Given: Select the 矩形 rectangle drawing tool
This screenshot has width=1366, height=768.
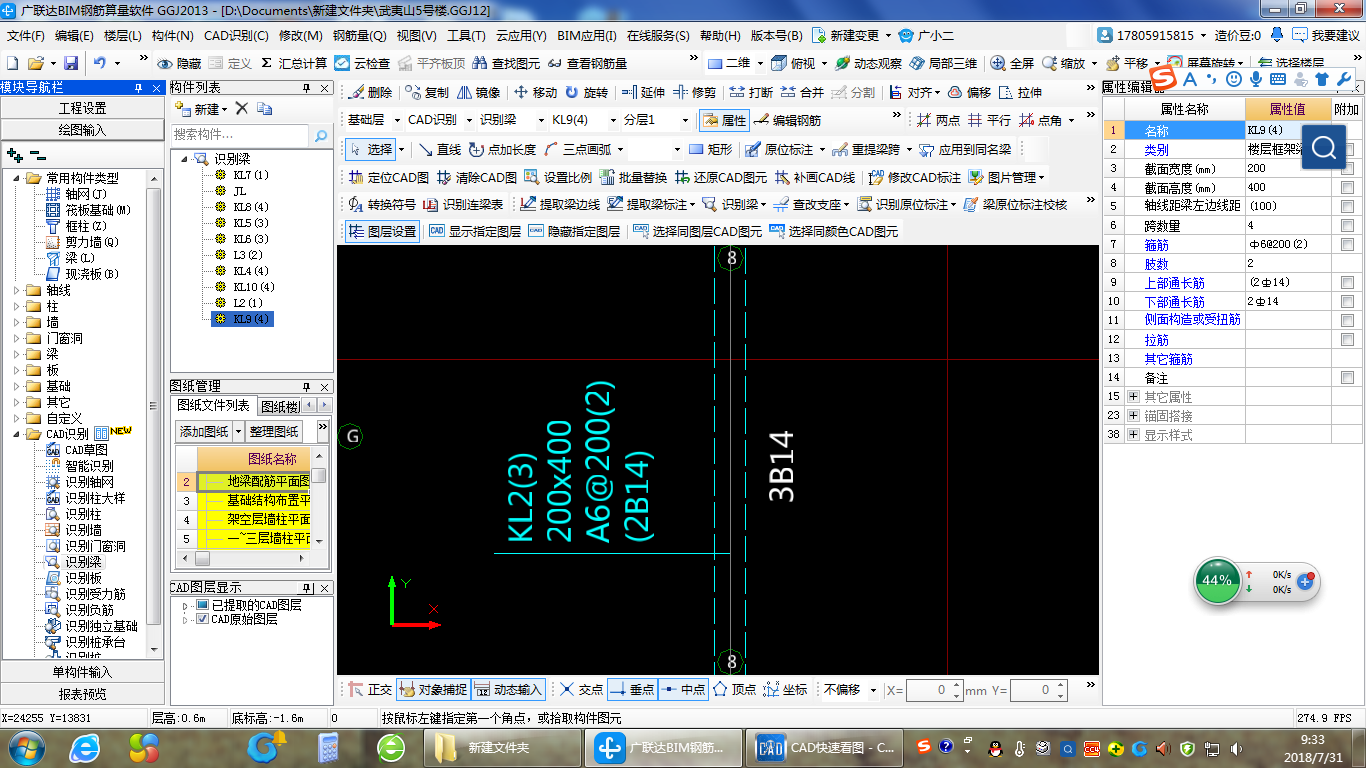Looking at the screenshot, I should point(710,150).
